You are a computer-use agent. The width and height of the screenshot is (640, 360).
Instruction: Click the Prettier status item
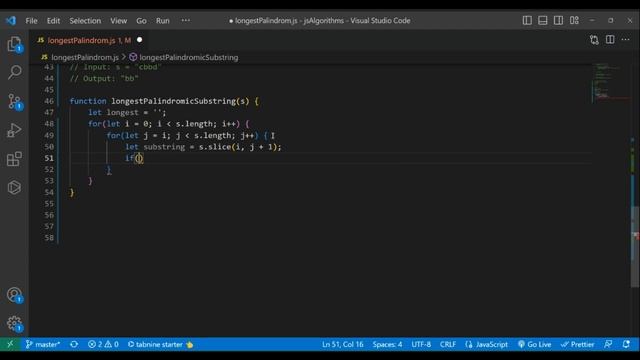(x=577, y=344)
